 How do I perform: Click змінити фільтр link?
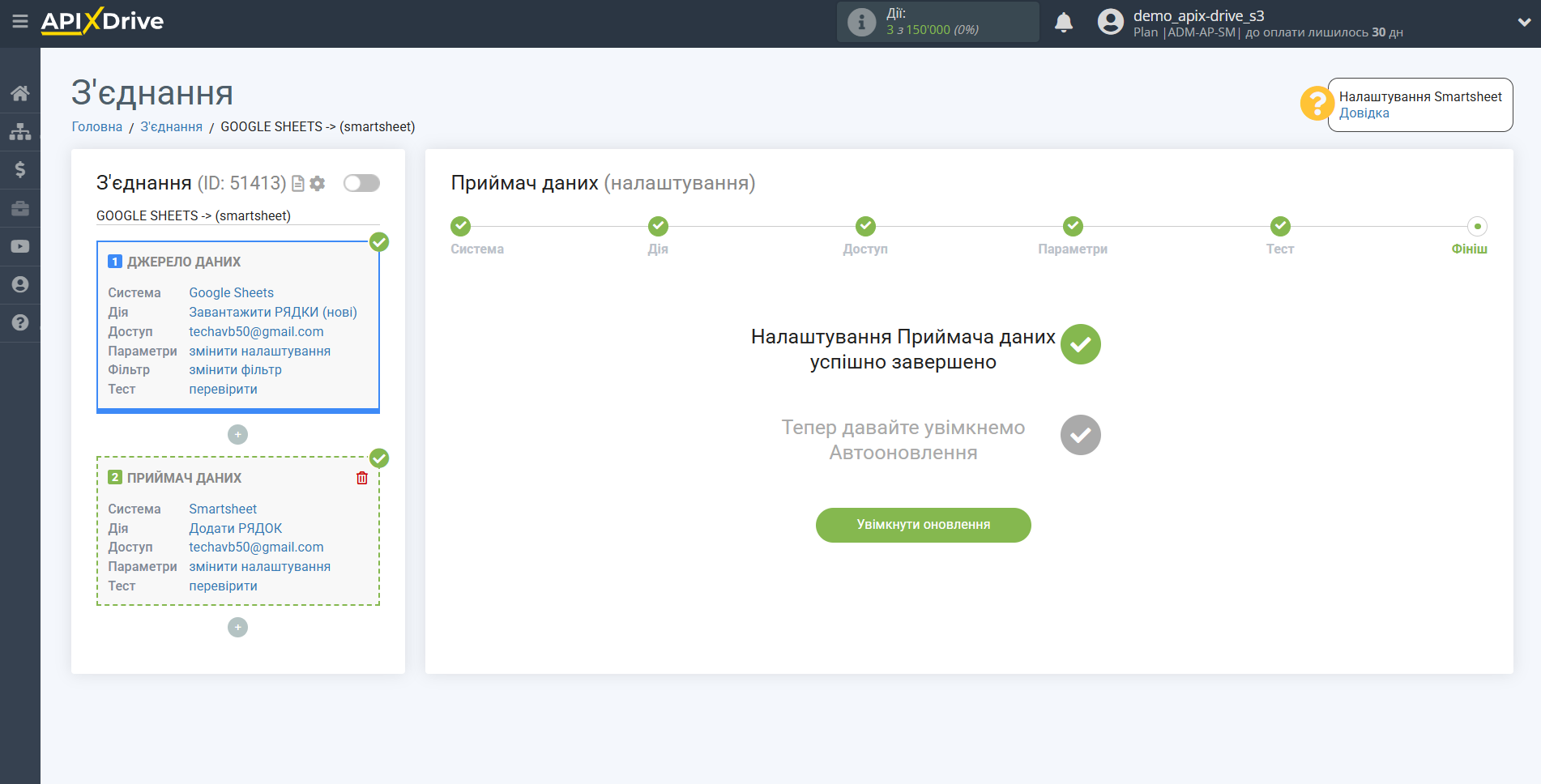[x=235, y=369]
